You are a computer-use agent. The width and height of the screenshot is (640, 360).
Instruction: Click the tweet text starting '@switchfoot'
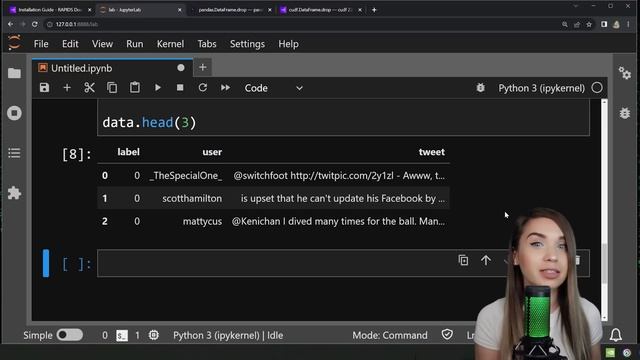pyautogui.click(x=339, y=176)
